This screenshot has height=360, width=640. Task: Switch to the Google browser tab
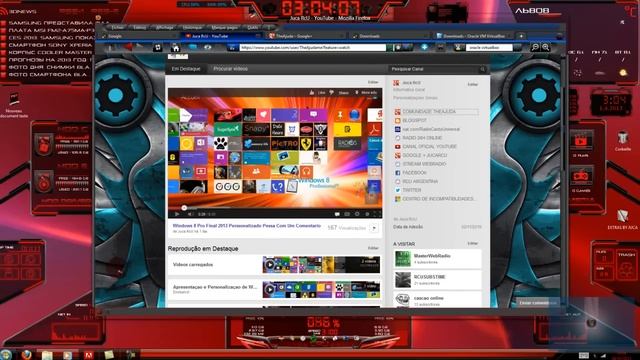click(x=139, y=36)
